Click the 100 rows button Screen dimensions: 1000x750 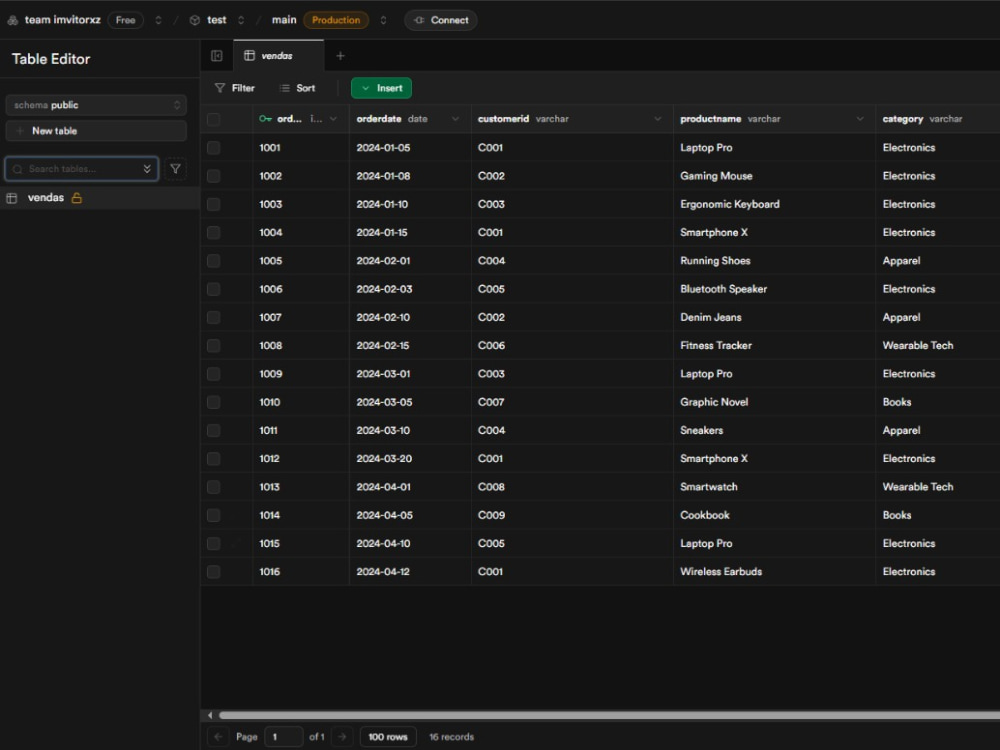coord(388,737)
